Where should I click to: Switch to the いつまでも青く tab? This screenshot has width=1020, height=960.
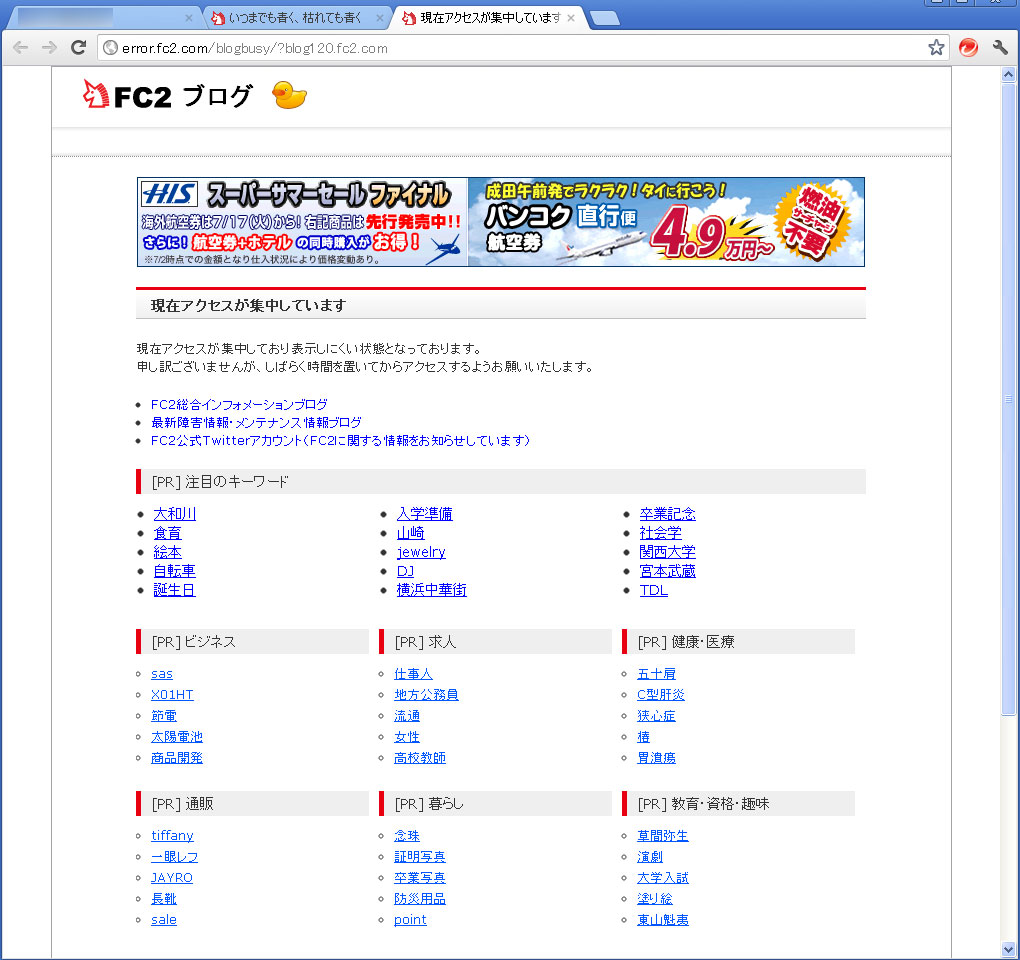coord(295,18)
